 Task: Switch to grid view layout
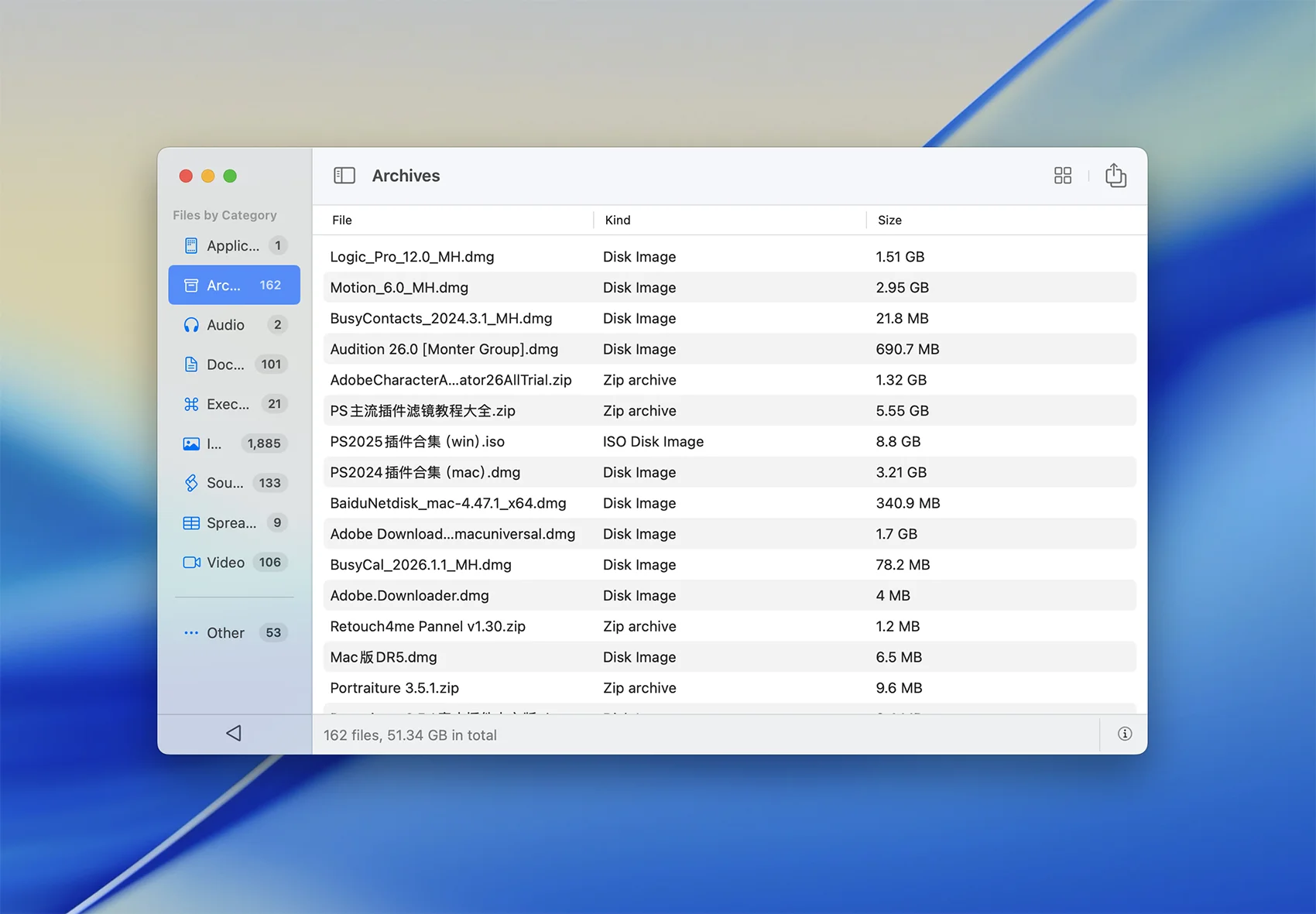[1062, 176]
